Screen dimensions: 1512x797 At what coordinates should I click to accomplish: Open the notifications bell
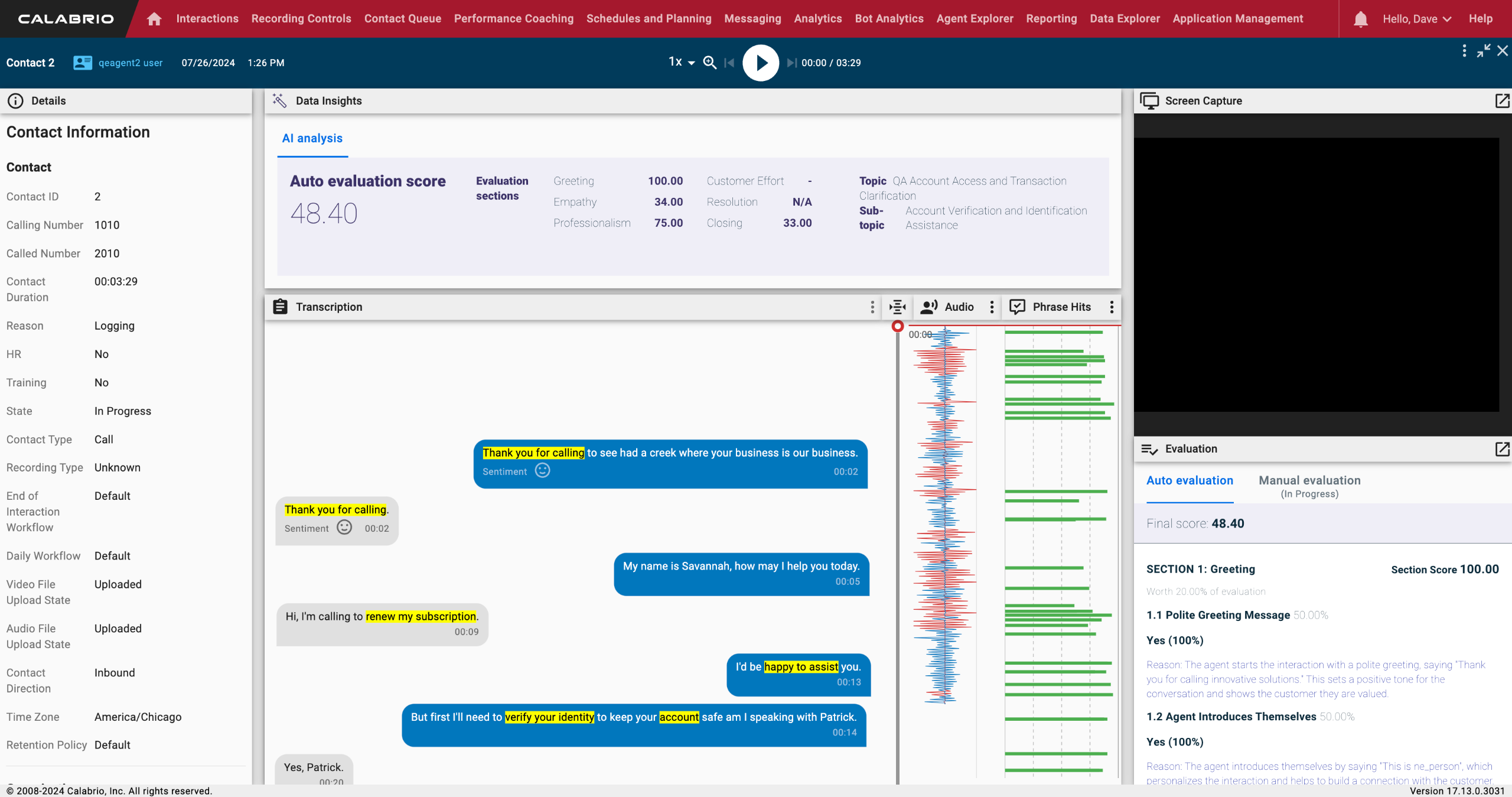[x=1360, y=19]
